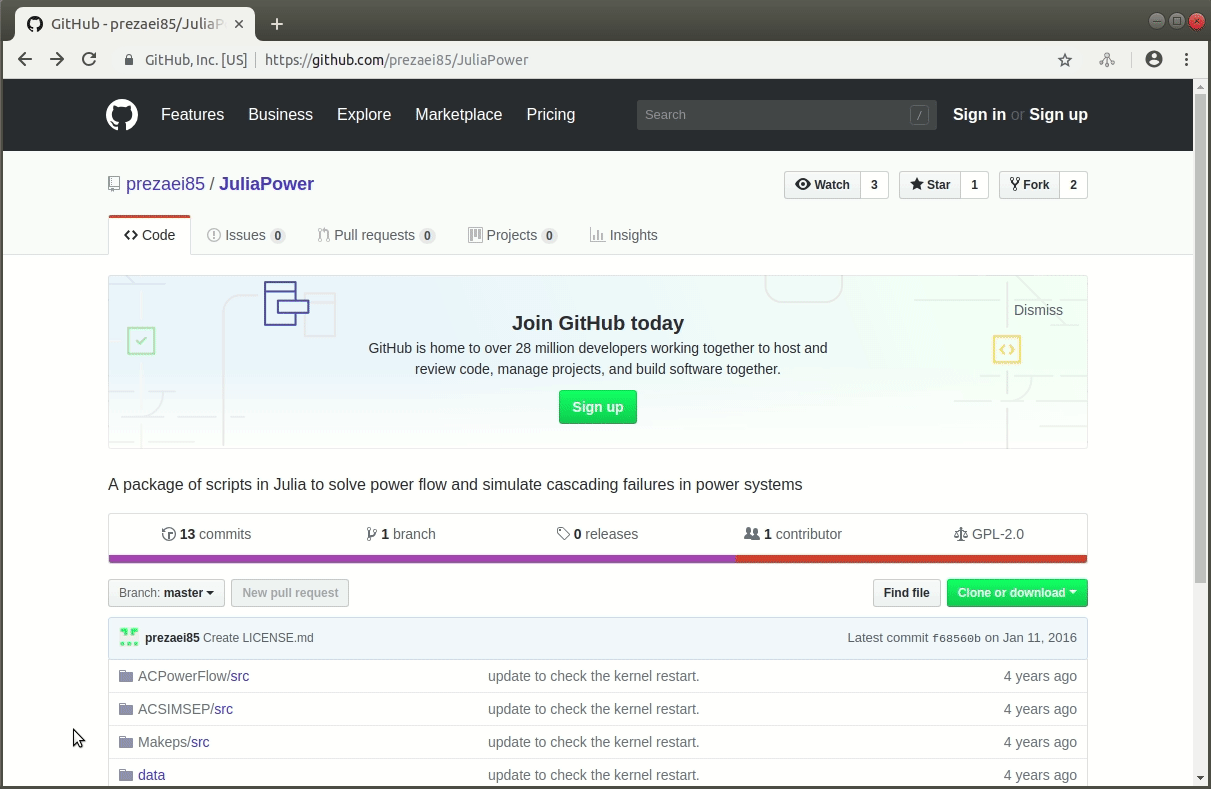Open the ACPowerFlow/src folder link

tap(194, 676)
